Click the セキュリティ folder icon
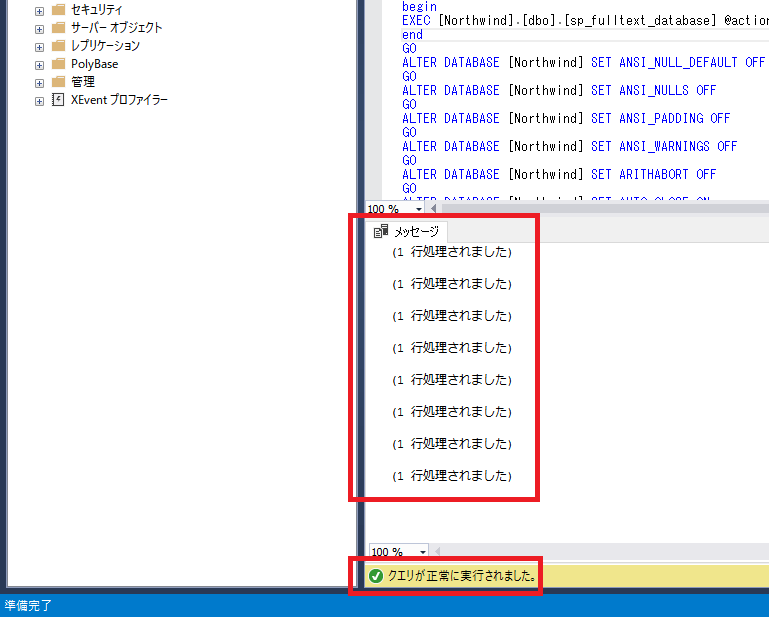Image resolution: width=769 pixels, height=617 pixels. [x=58, y=10]
